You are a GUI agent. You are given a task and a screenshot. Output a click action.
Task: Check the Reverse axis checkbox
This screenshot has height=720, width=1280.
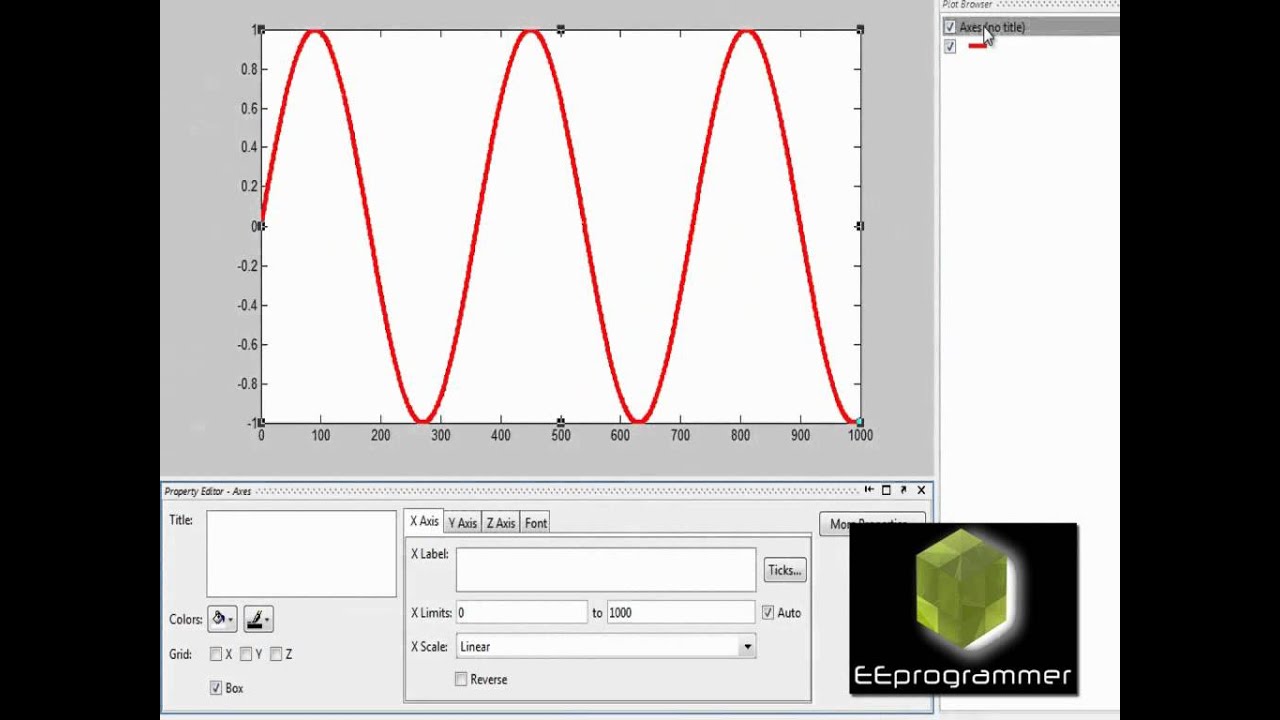point(461,679)
